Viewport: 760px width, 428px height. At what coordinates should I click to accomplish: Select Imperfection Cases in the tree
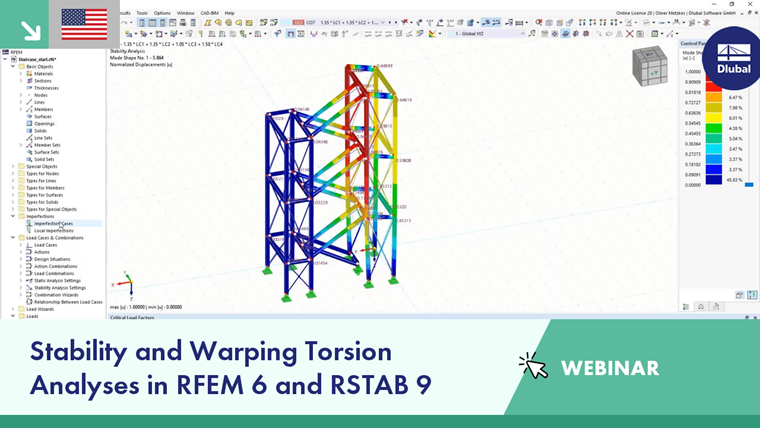pyautogui.click(x=53, y=223)
